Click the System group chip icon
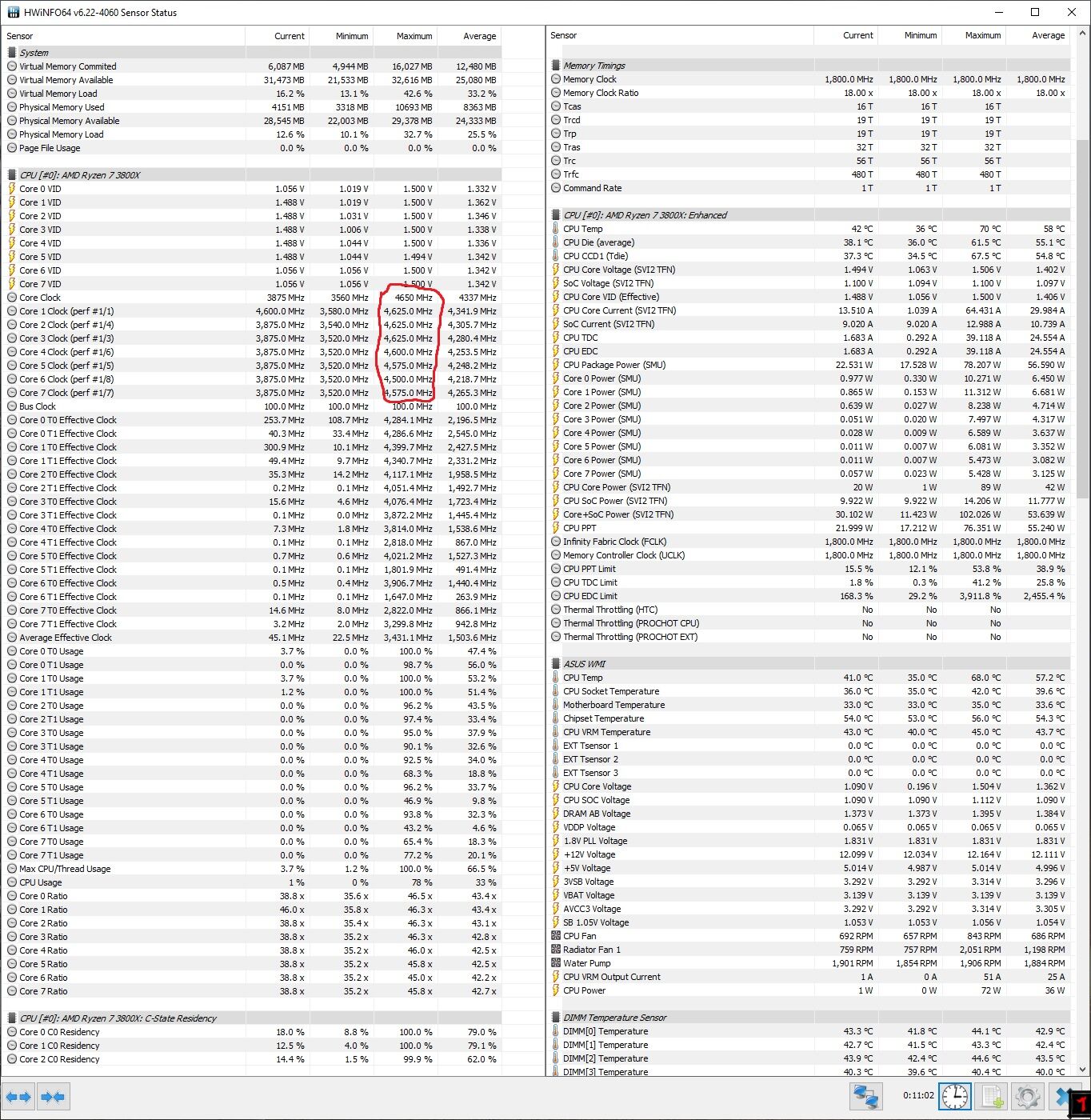 [11, 53]
